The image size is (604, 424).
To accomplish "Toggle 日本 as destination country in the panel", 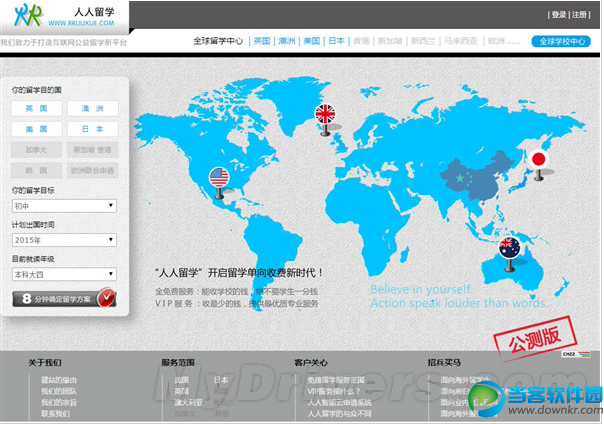I will pos(93,129).
